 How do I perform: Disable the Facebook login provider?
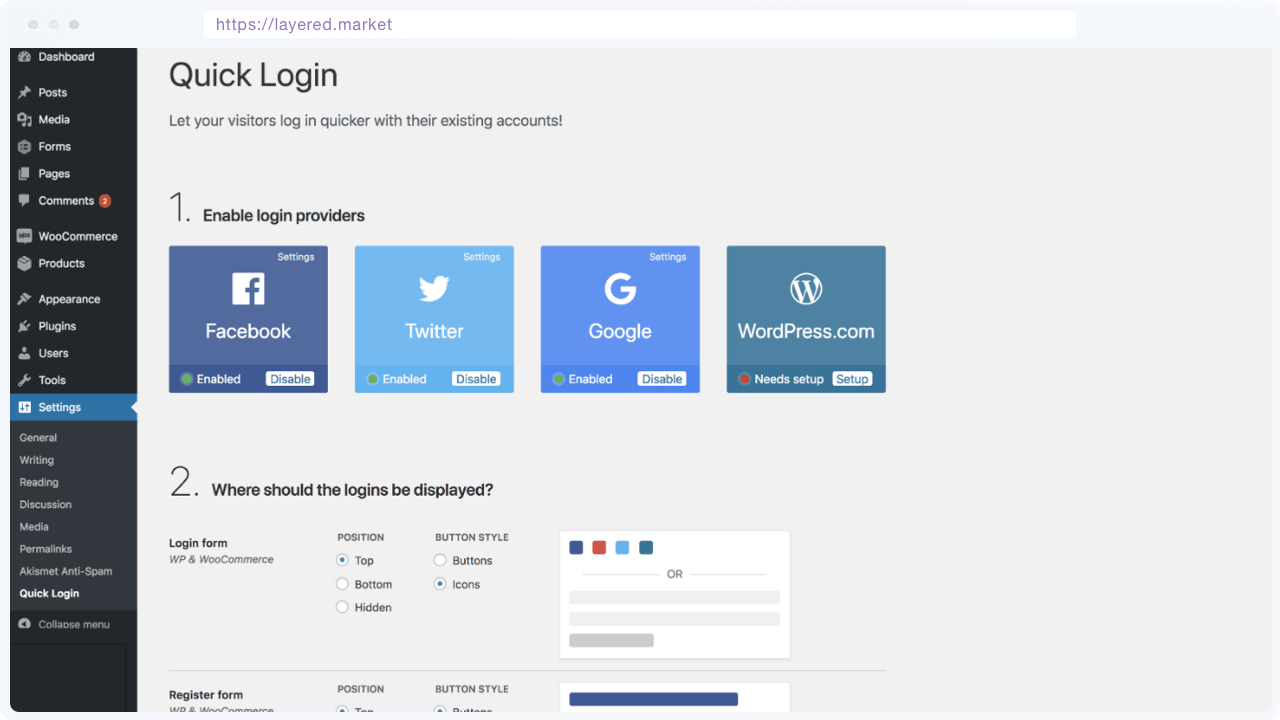(x=290, y=378)
